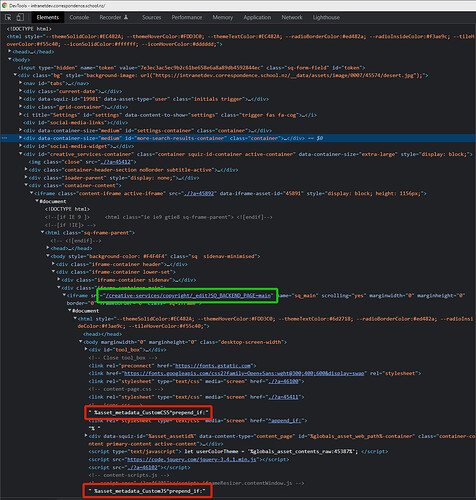Open the ./?a=46102 script link

142,467
